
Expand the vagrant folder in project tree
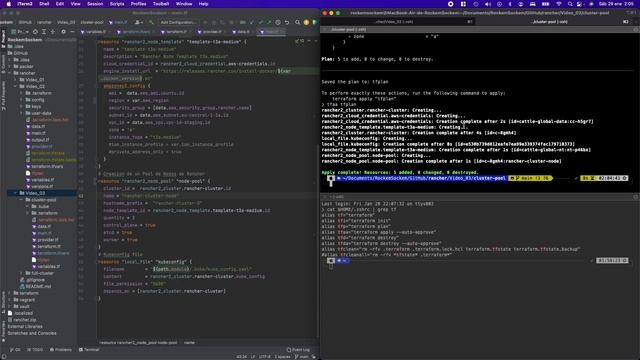click(10, 300)
